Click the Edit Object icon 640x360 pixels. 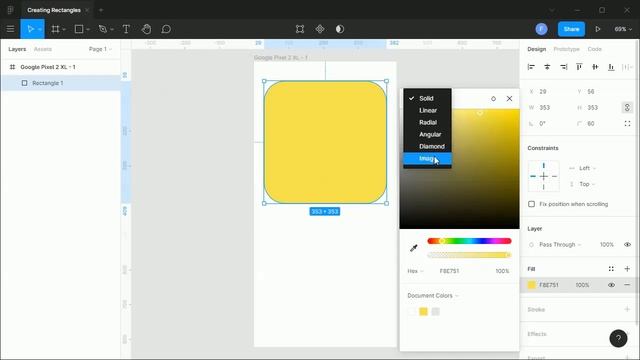click(x=300, y=29)
